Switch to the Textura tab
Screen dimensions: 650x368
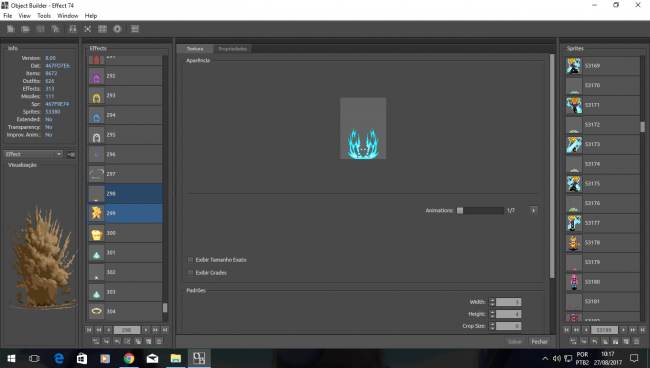tap(195, 49)
